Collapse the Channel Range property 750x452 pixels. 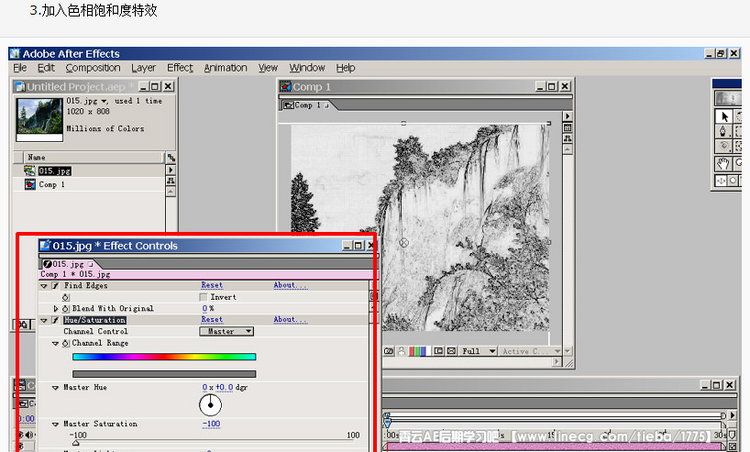55,343
